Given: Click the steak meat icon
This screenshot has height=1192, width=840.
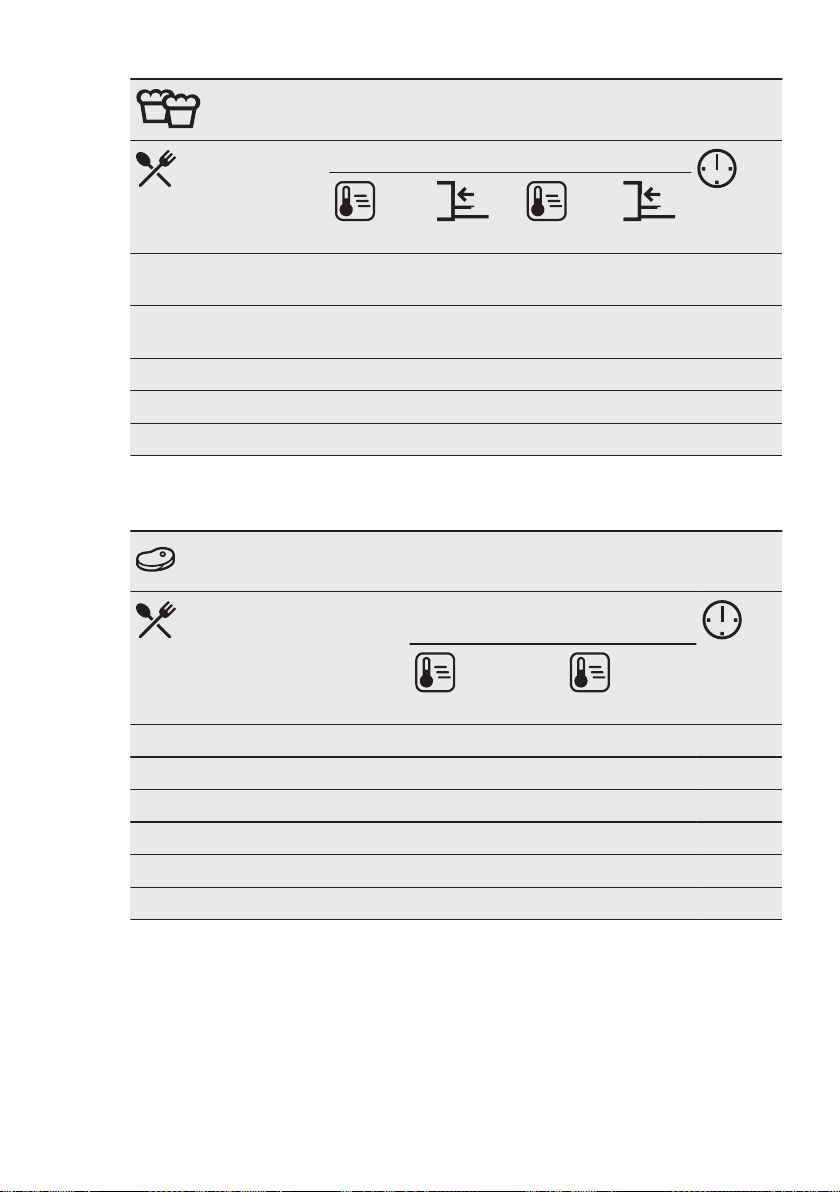Looking at the screenshot, I should coord(156,560).
